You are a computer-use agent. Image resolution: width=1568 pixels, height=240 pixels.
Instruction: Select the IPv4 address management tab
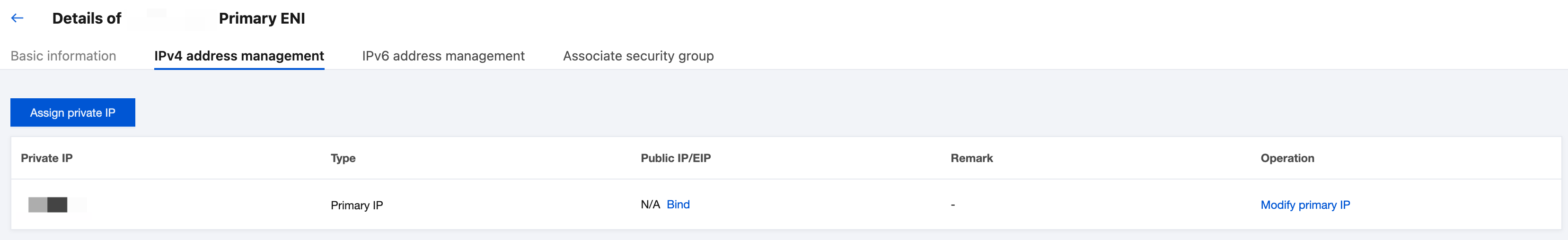238,56
